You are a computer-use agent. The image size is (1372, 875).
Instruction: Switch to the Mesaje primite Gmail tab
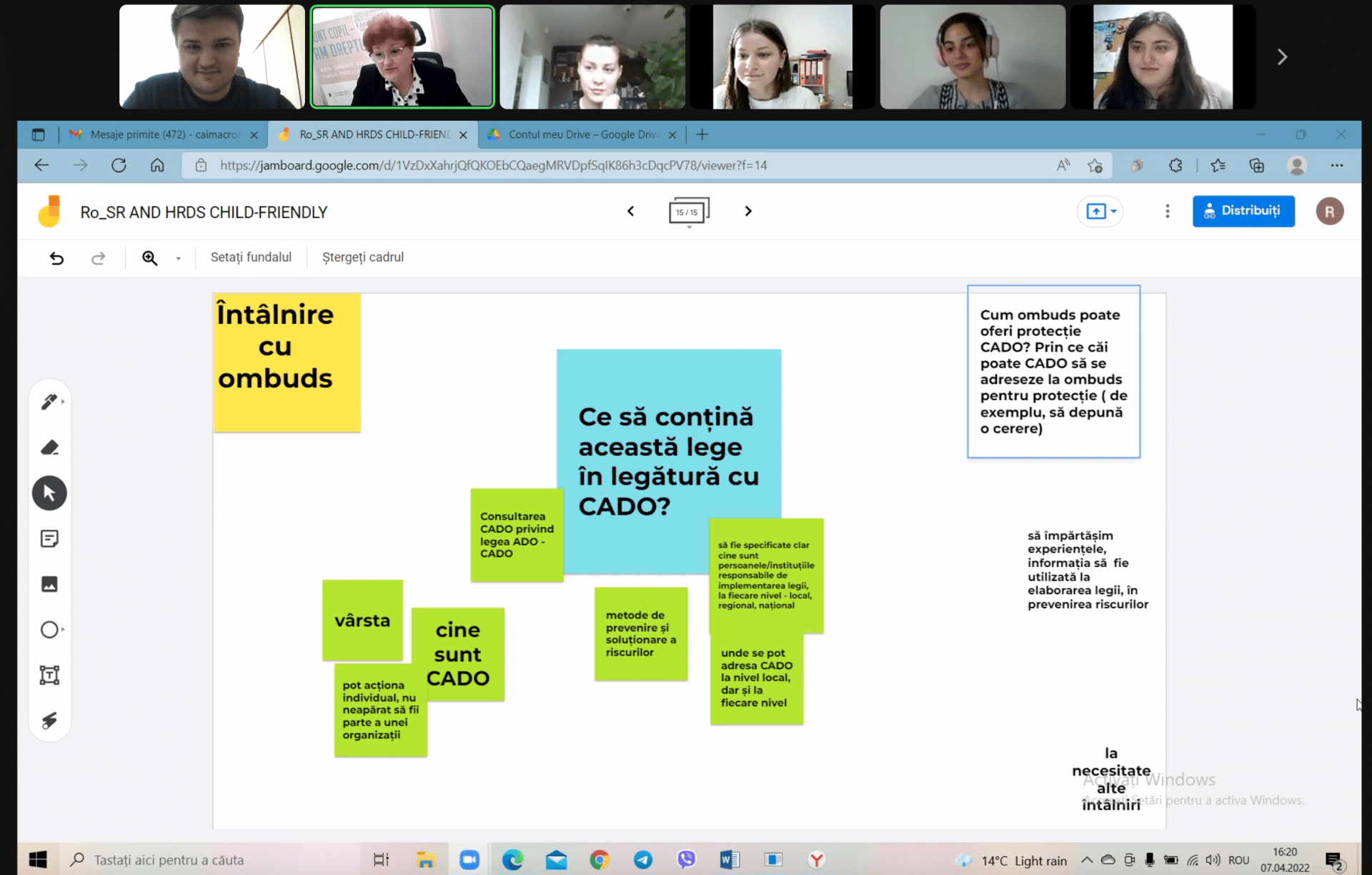164,134
